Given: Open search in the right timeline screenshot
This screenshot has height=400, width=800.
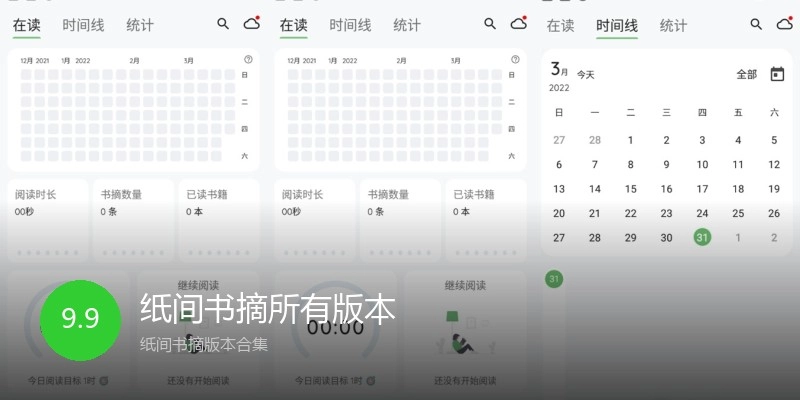Looking at the screenshot, I should (x=756, y=24).
